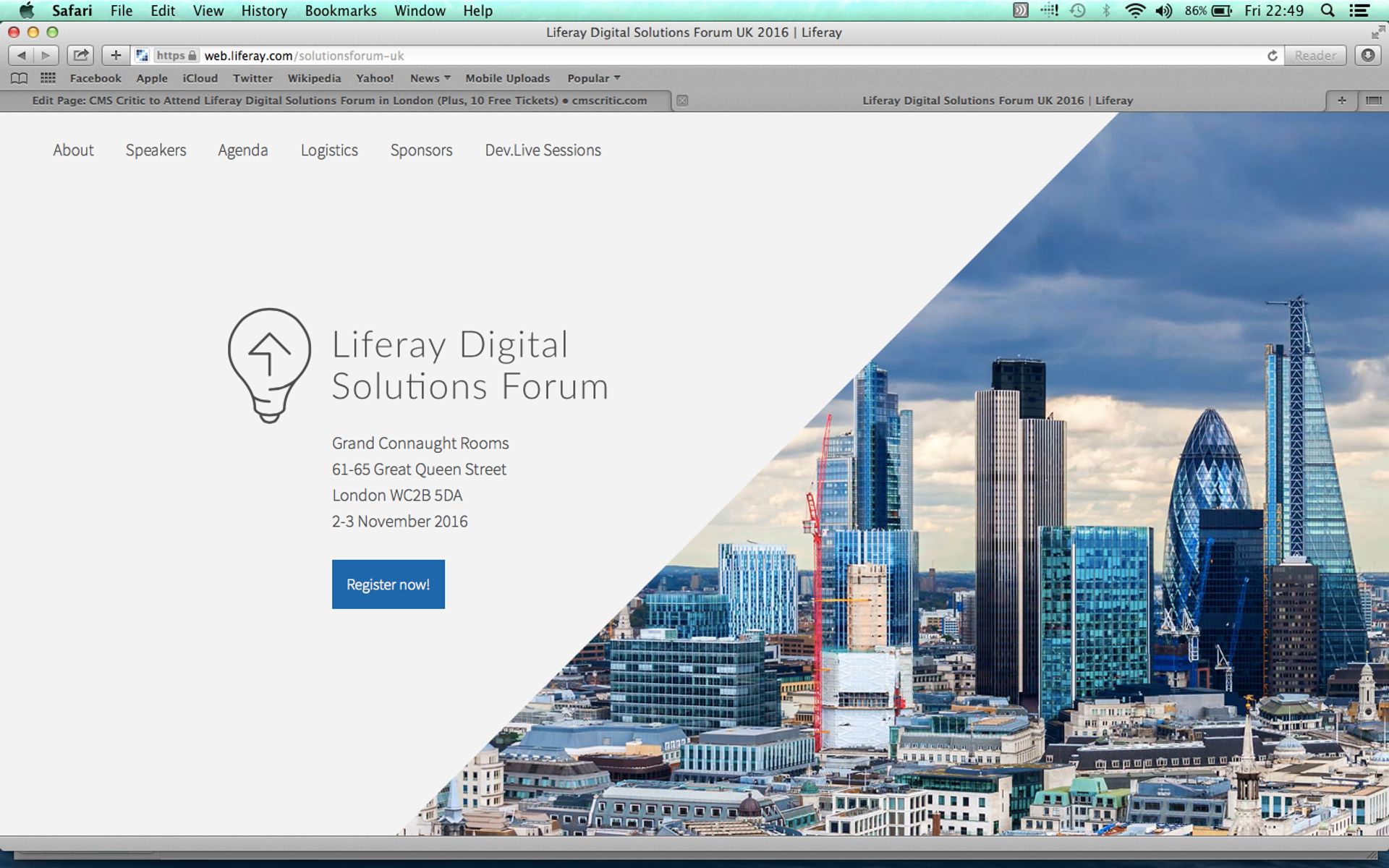1389x868 pixels.
Task: Close the current tab with the x icon
Action: pos(682,101)
